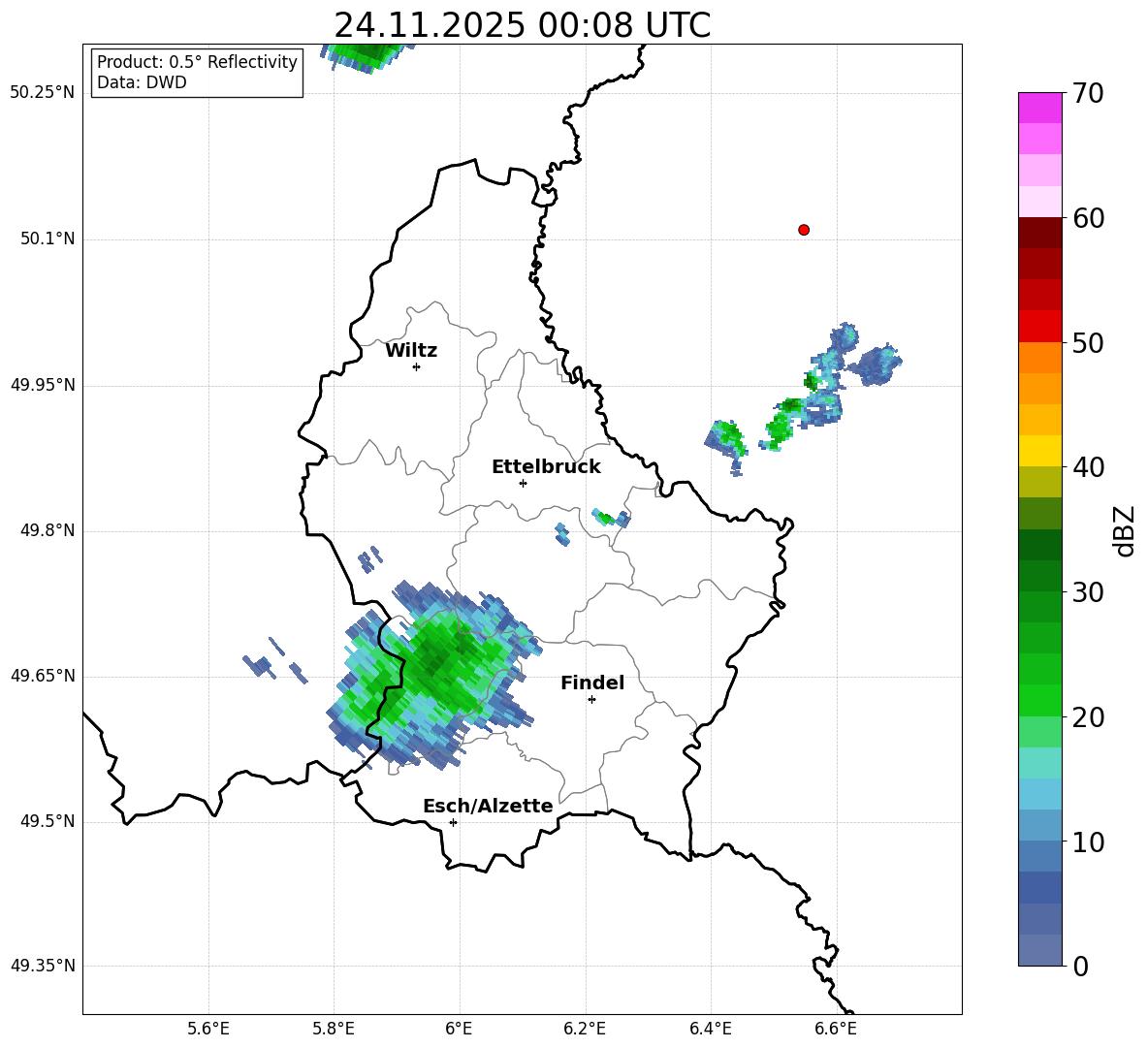The image size is (1148, 1048).
Task: Click the dBZ colorbar axis label
Action: click(1126, 530)
